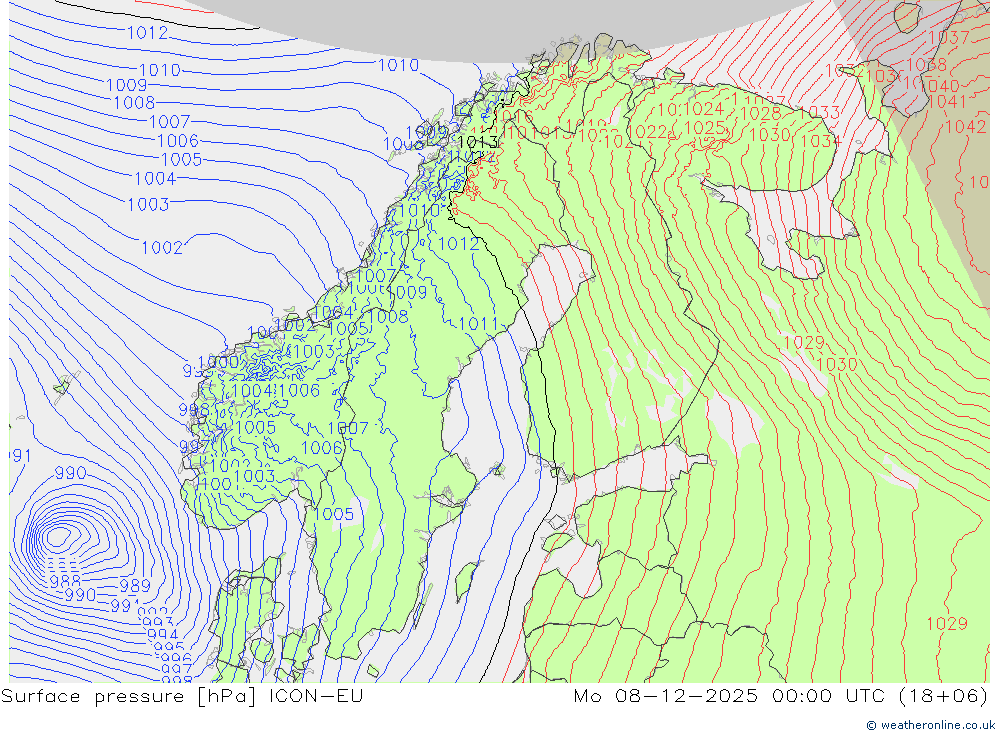
Task: Click the red 1022 isobar label
Action: (648, 132)
